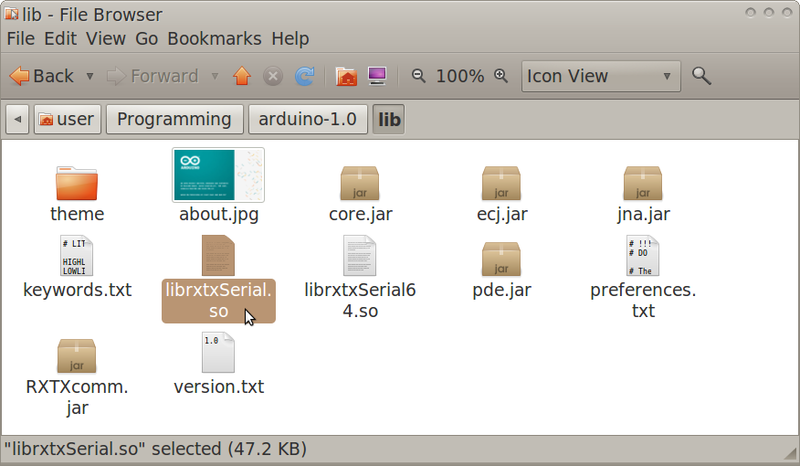
Task: Click the theme folder name label
Action: pyautogui.click(x=77, y=214)
